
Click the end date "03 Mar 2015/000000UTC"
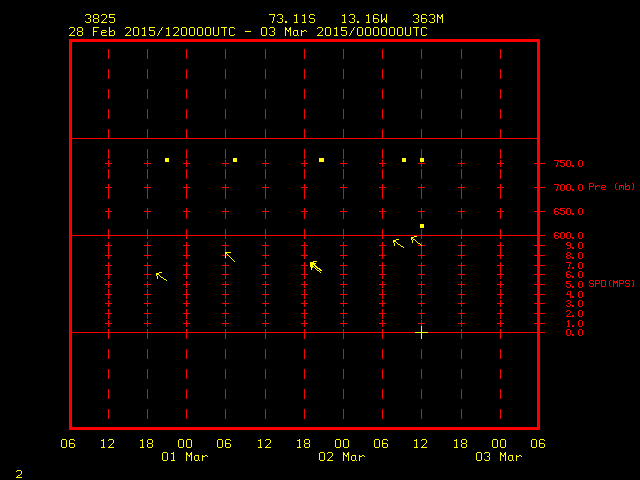click(344, 32)
